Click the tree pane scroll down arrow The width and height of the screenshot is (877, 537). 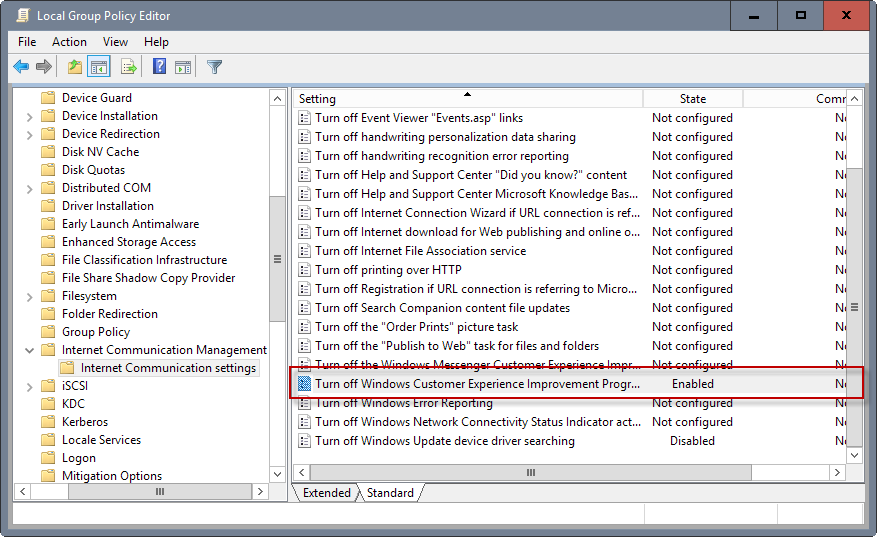pos(277,474)
